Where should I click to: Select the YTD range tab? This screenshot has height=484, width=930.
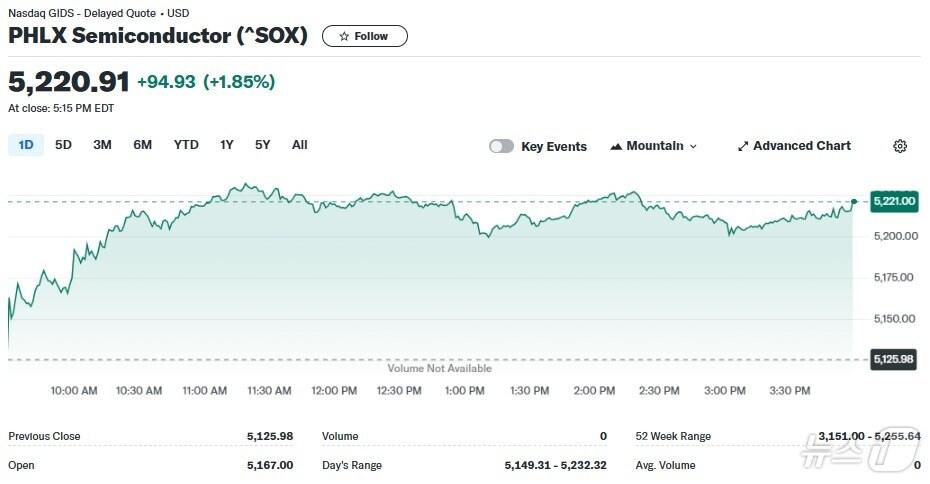click(x=186, y=145)
